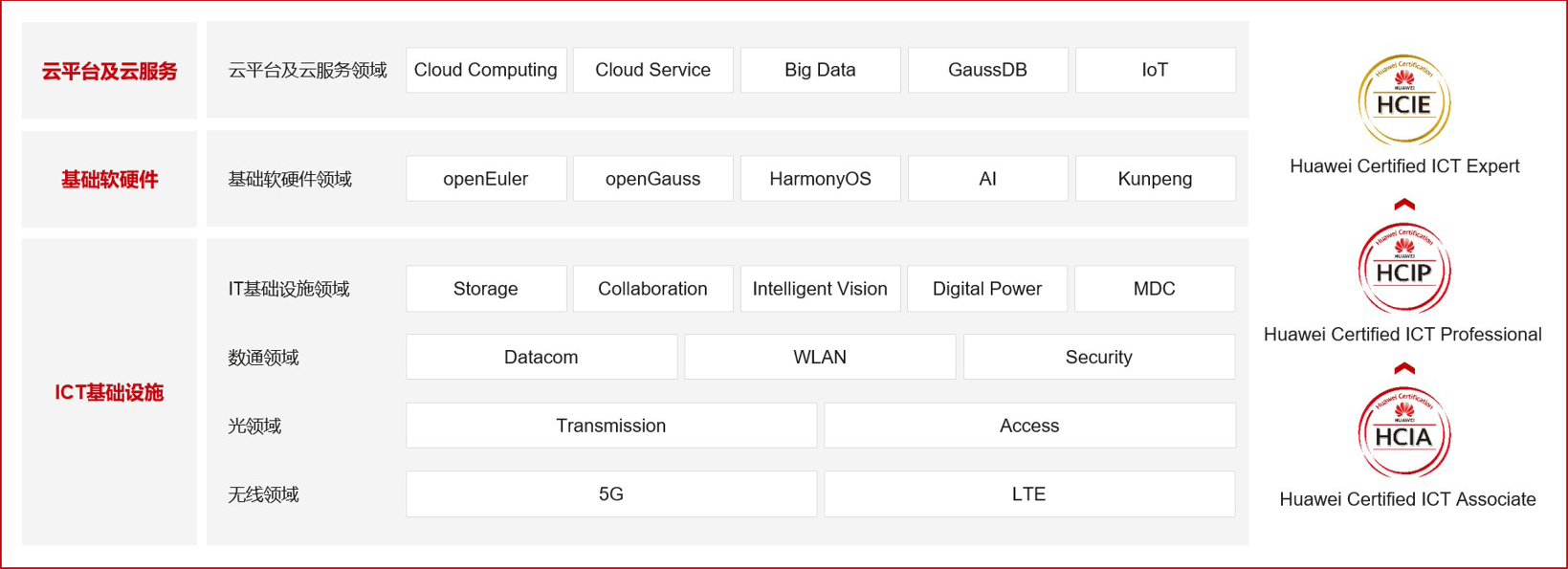Viewport: 1568px width, 569px height.
Task: Choose the Big Data certification
Action: click(x=820, y=70)
